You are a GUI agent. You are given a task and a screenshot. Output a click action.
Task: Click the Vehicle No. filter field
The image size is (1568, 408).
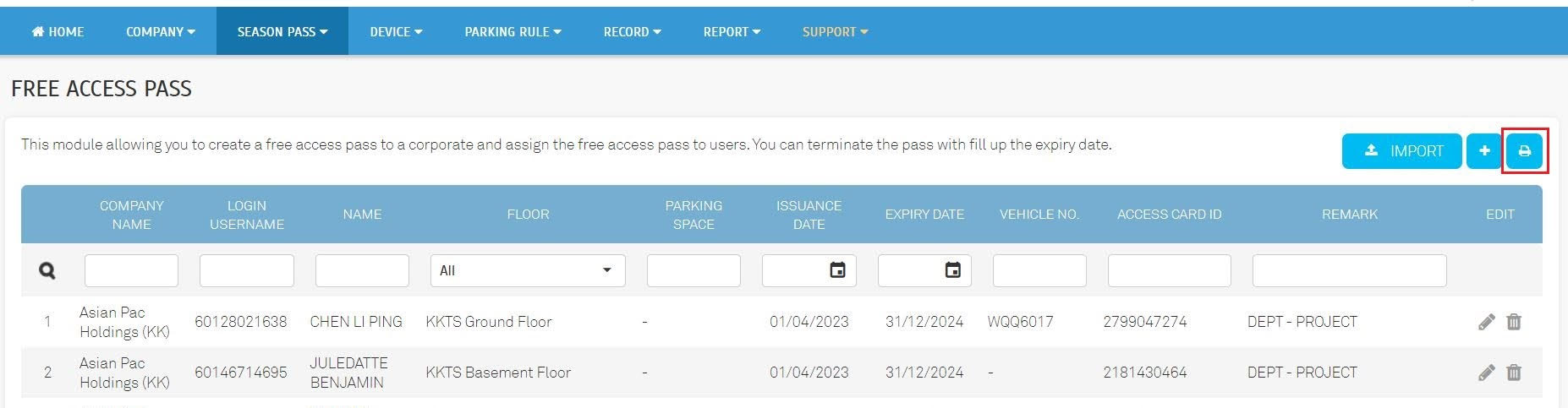pyautogui.click(x=1039, y=270)
